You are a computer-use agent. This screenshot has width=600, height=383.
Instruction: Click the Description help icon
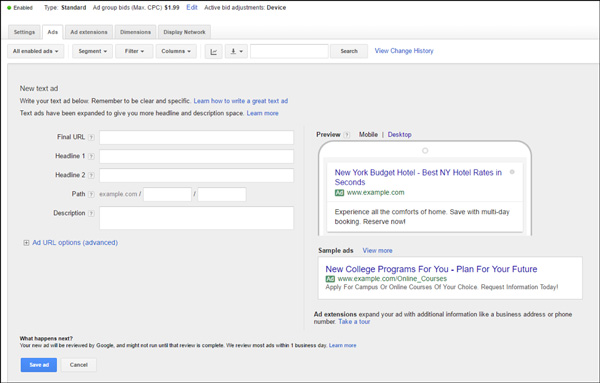(91, 214)
